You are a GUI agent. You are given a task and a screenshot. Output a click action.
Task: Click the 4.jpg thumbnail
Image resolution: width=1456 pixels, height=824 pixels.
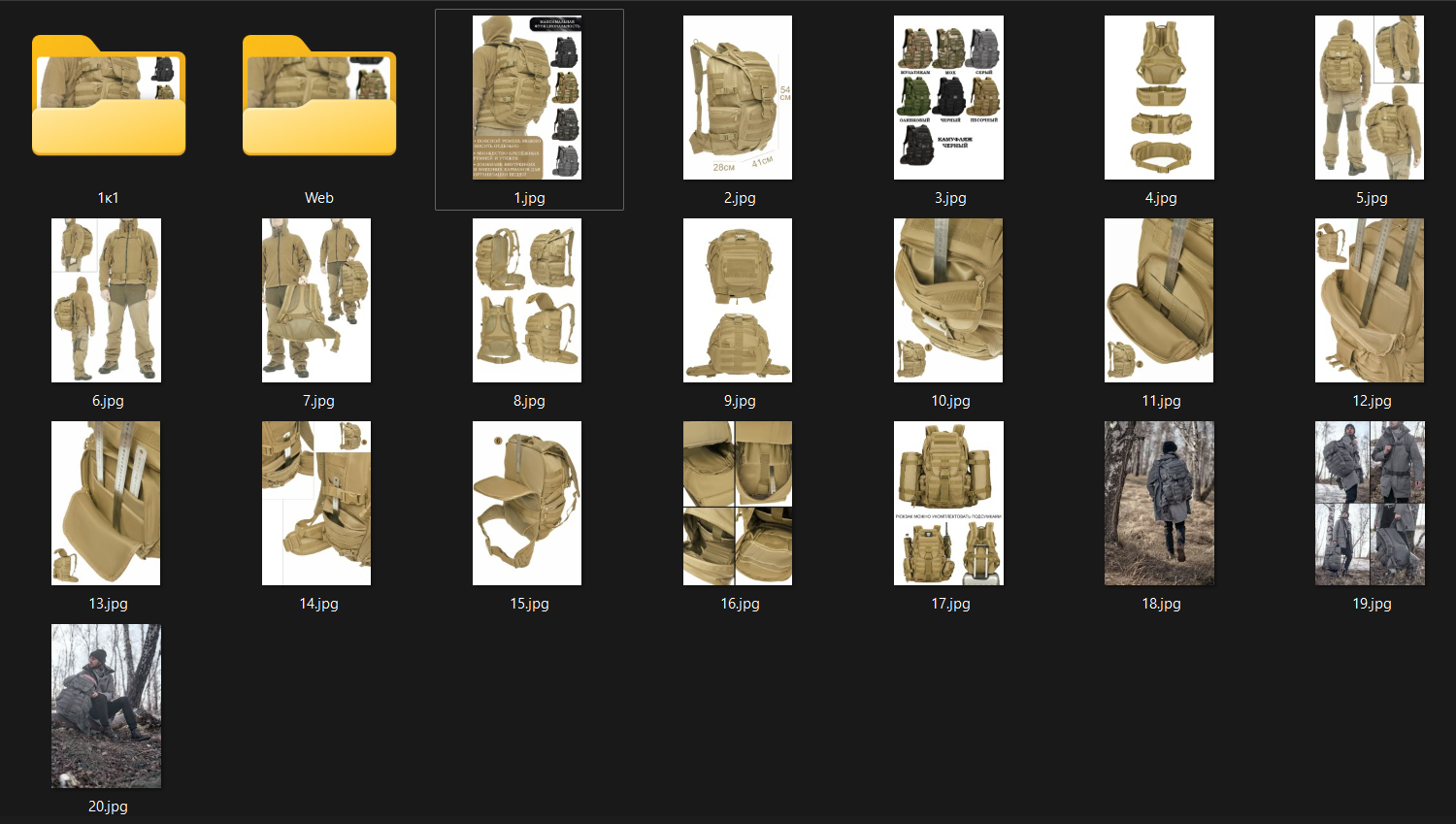(1159, 97)
